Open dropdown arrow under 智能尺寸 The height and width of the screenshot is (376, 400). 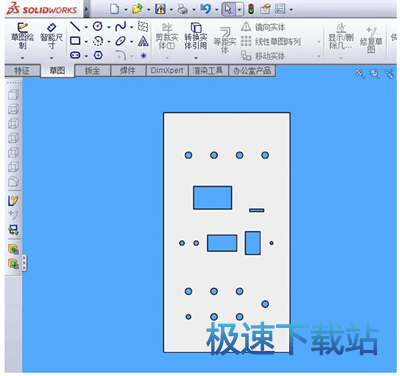pos(51,58)
